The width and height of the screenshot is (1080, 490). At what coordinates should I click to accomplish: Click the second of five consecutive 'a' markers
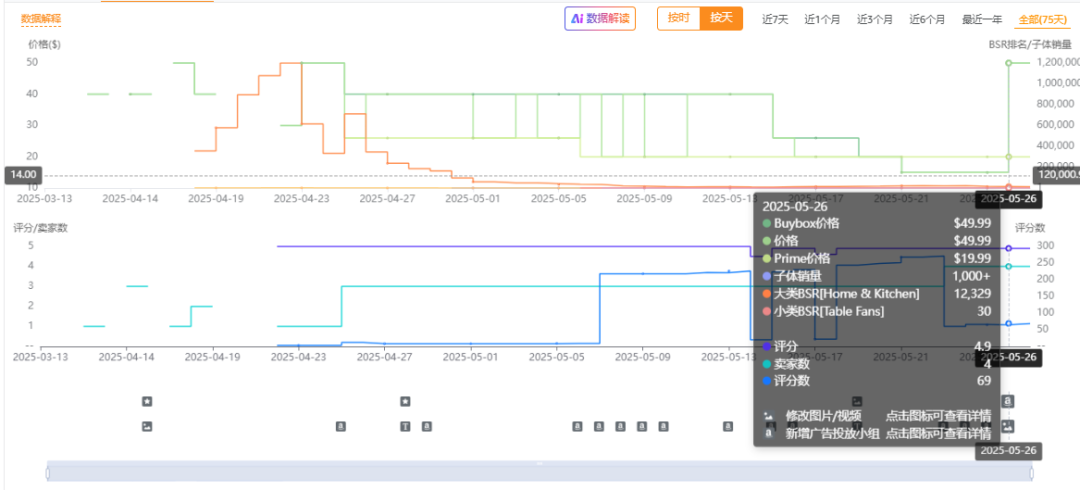click(599, 427)
